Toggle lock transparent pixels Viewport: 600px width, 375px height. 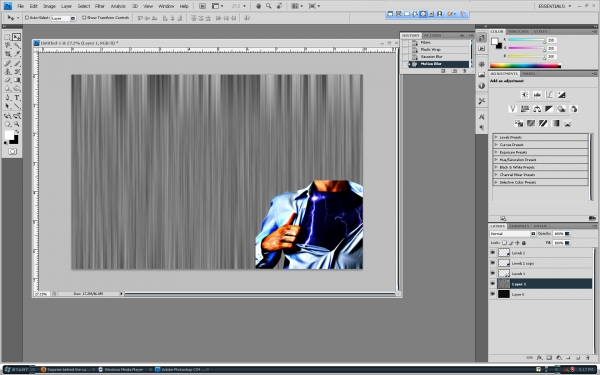(504, 243)
